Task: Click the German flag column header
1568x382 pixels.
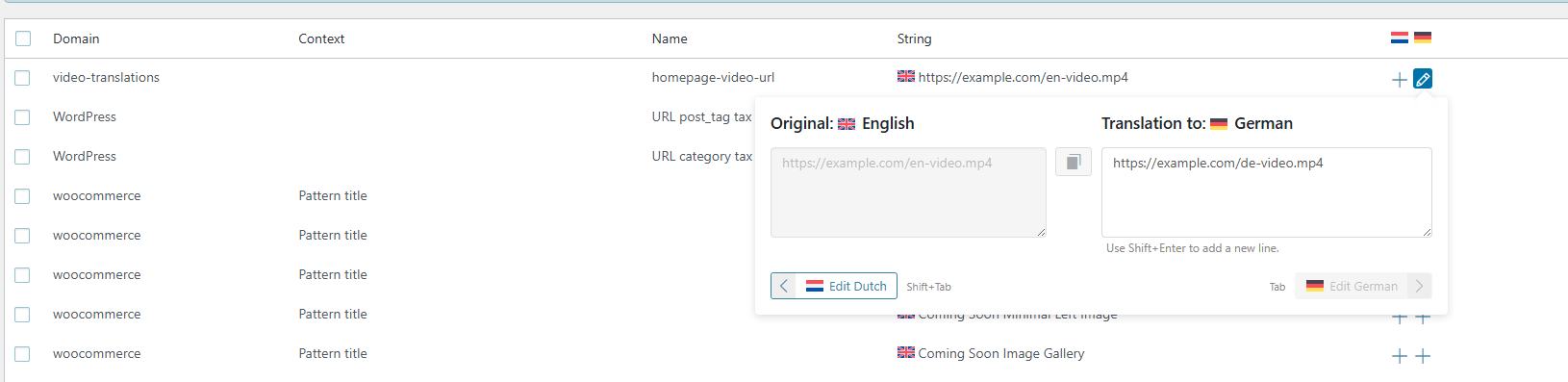Action: tap(1423, 38)
